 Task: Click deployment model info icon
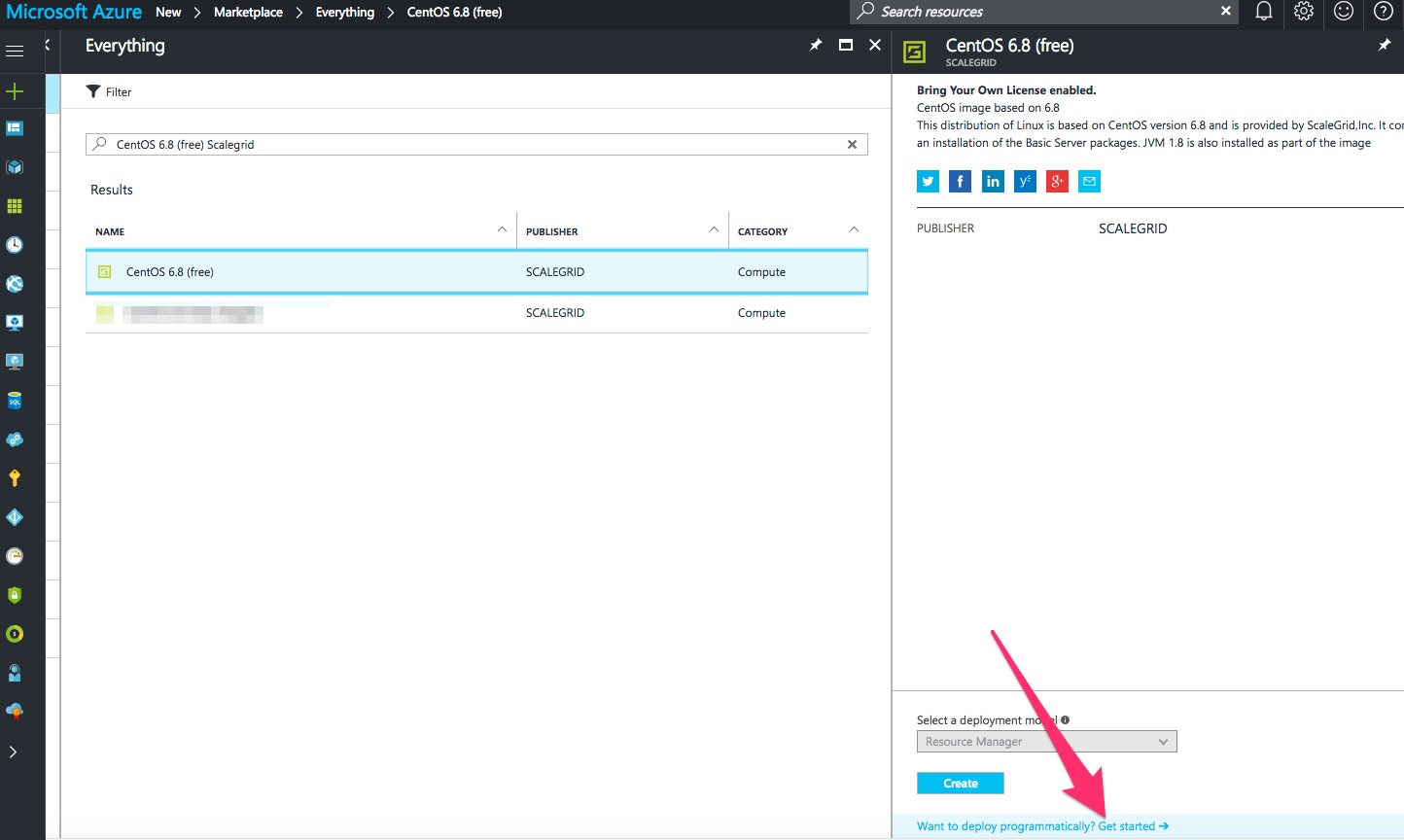(1065, 720)
